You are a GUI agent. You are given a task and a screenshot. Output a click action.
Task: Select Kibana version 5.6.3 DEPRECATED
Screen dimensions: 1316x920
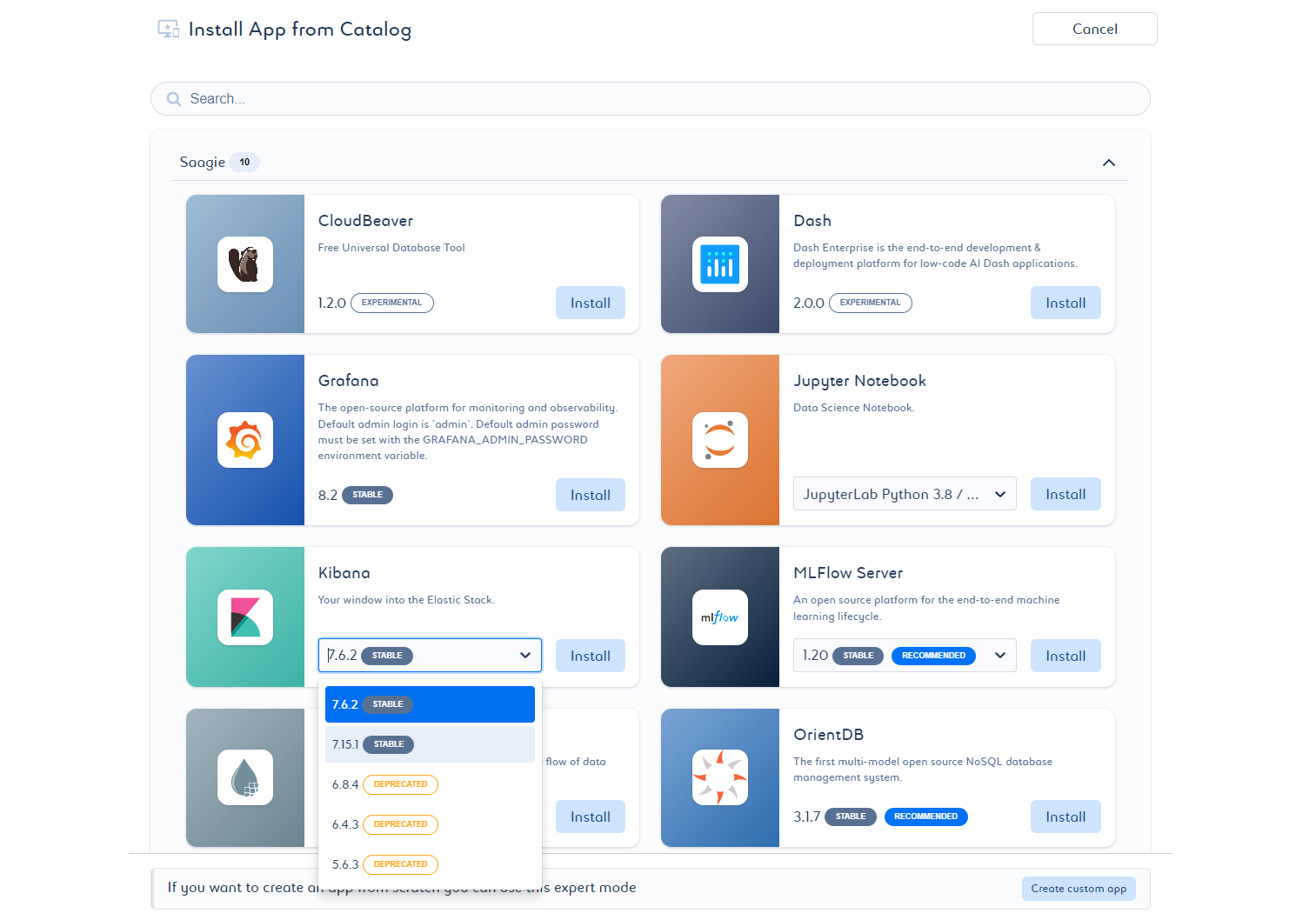[430, 864]
